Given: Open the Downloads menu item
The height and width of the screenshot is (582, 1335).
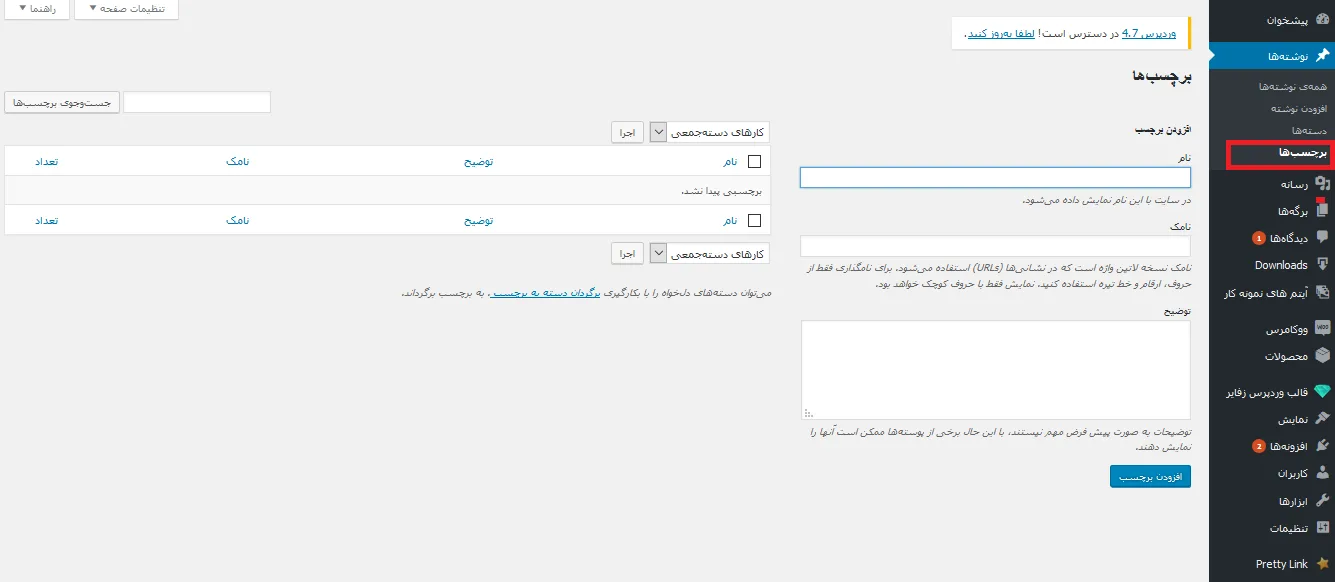Looking at the screenshot, I should [1281, 265].
